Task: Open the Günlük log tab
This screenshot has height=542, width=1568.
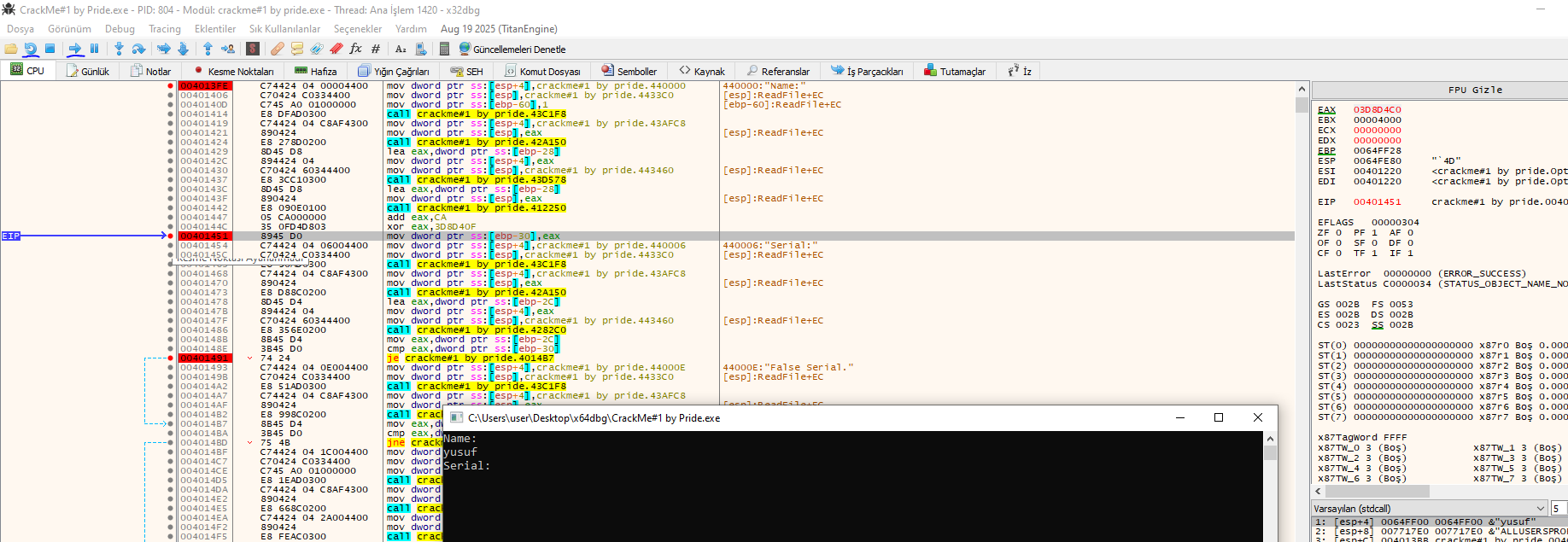Action: pyautogui.click(x=88, y=71)
